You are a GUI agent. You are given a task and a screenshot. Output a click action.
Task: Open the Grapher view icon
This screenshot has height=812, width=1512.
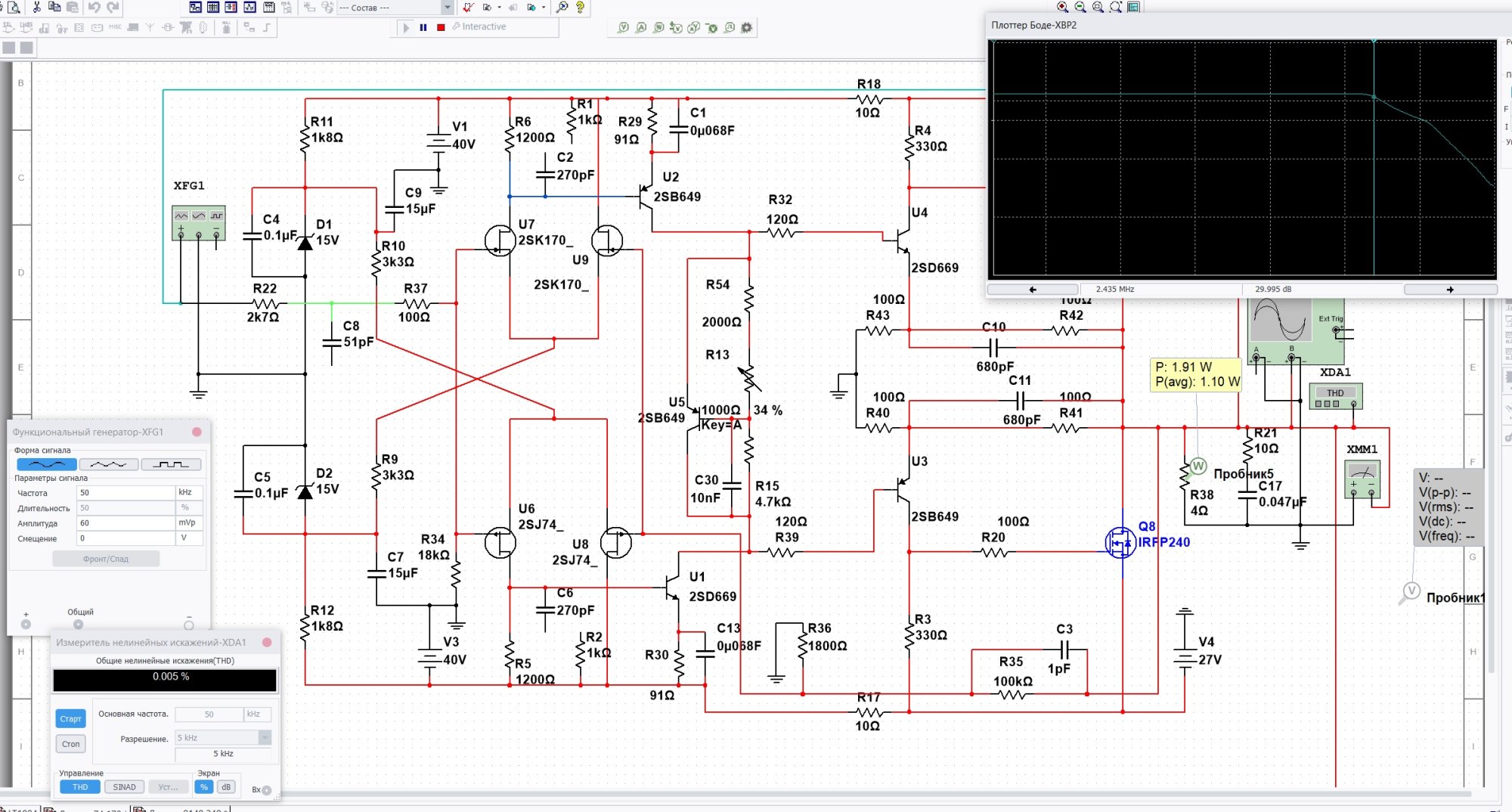pyautogui.click(x=249, y=7)
